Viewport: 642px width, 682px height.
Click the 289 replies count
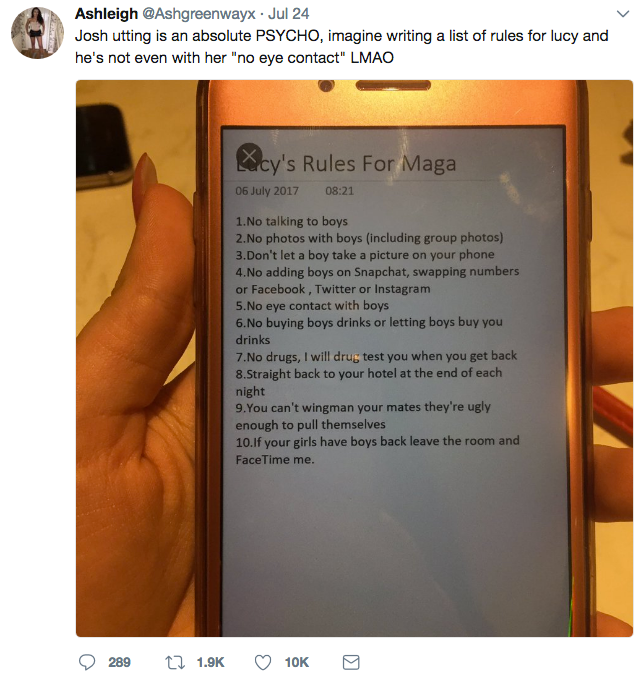tap(119, 662)
